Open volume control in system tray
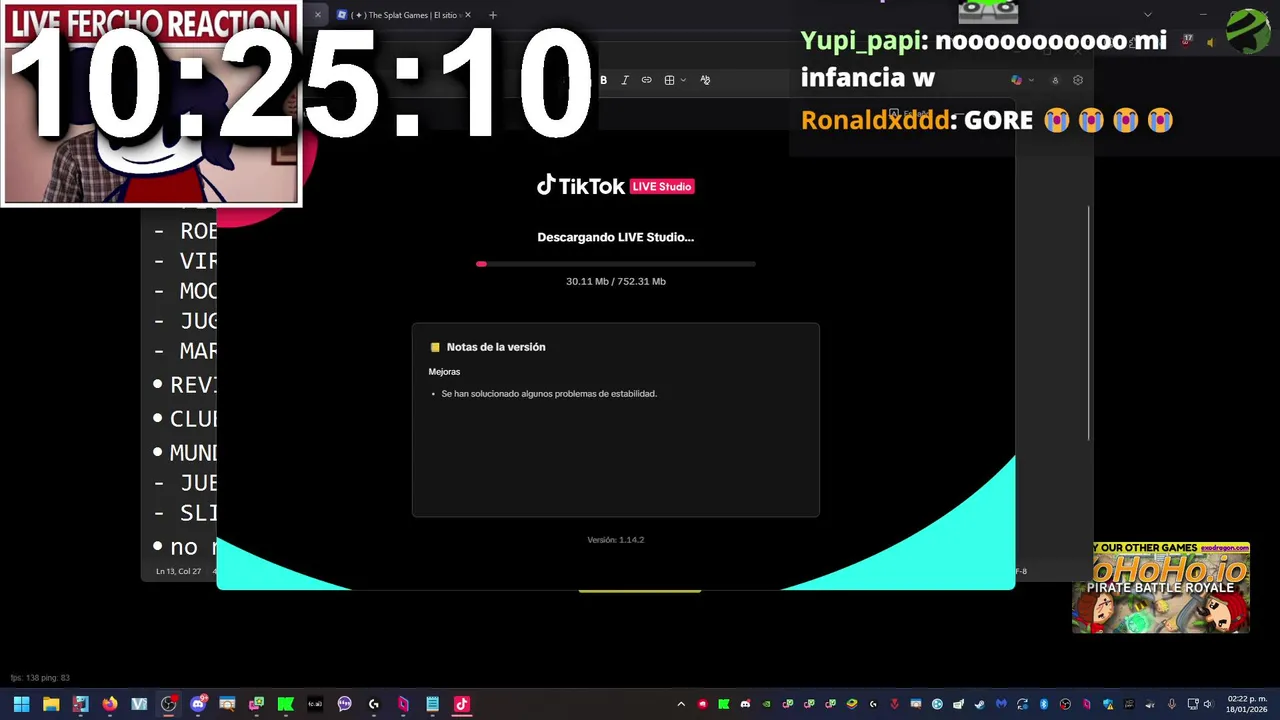Screen dimensions: 1280x720 (x=1208, y=704)
